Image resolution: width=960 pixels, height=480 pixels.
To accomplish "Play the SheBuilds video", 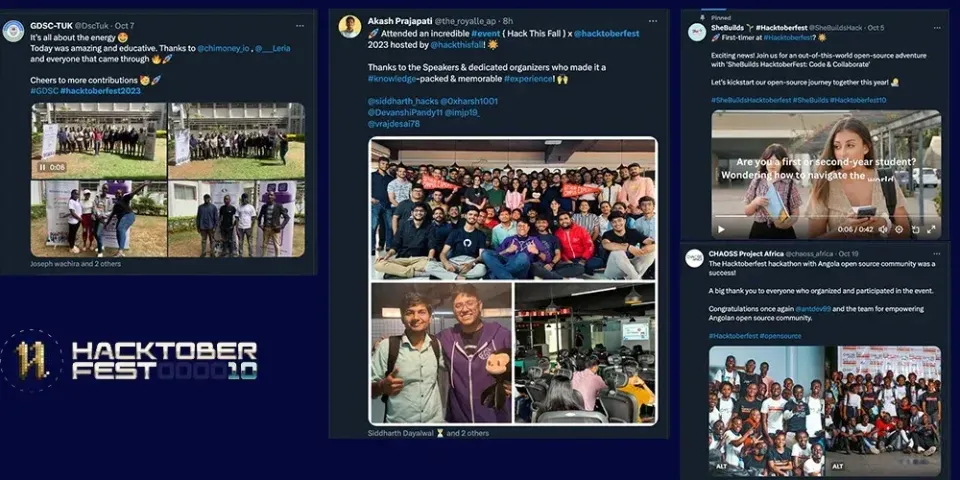I will click(718, 229).
